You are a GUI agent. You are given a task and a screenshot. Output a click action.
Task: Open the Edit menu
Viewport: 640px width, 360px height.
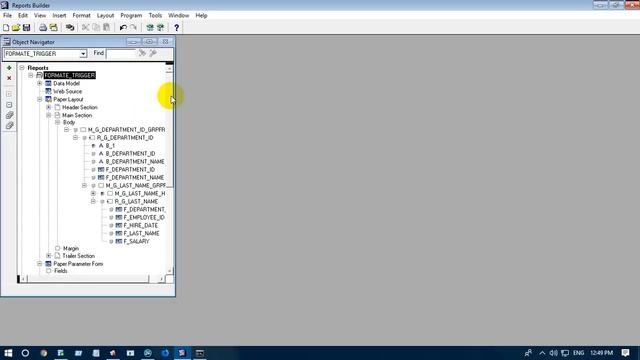[x=23, y=16]
